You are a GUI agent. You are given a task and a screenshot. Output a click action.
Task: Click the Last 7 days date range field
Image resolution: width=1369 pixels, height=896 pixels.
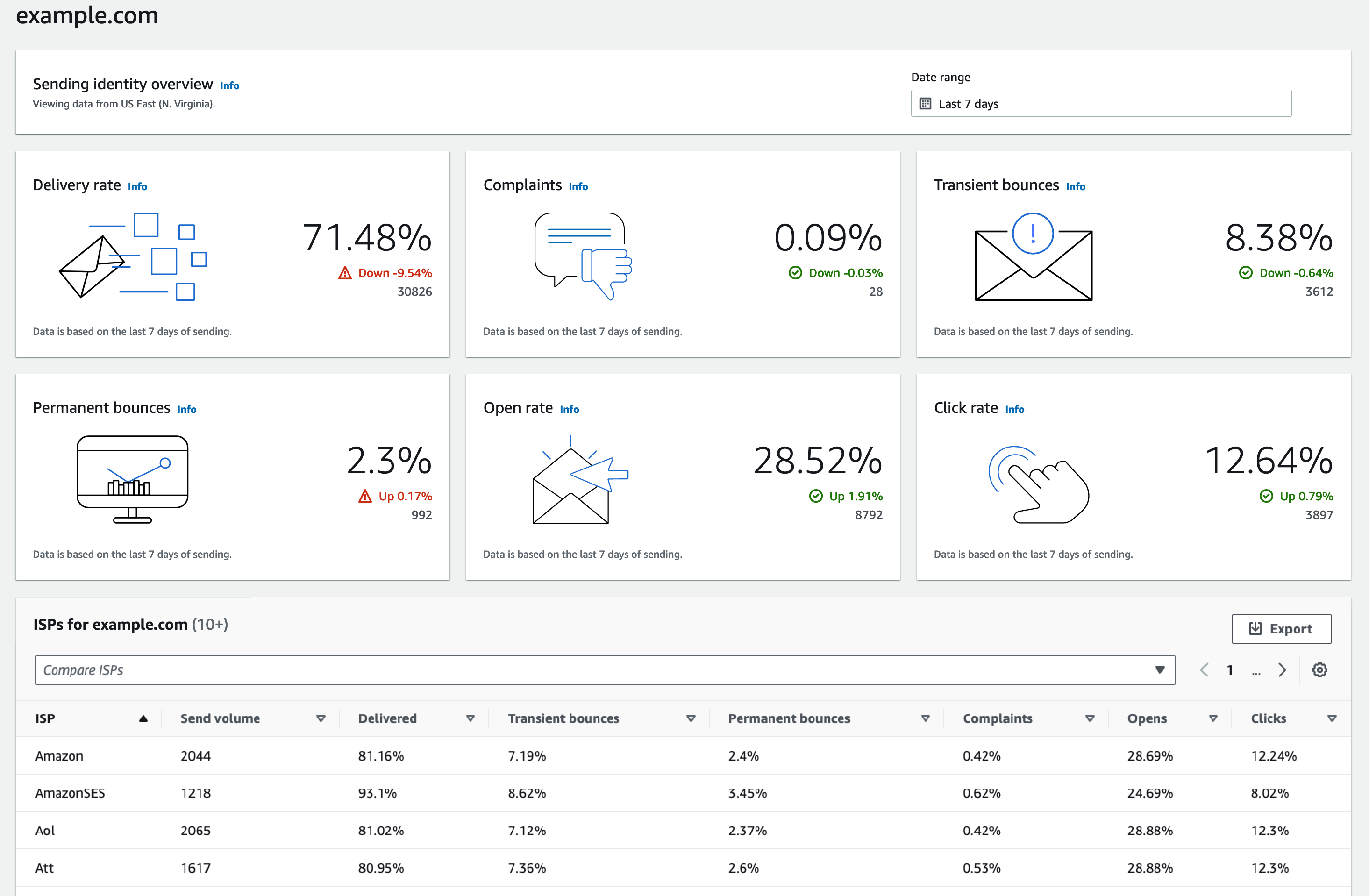click(1100, 104)
